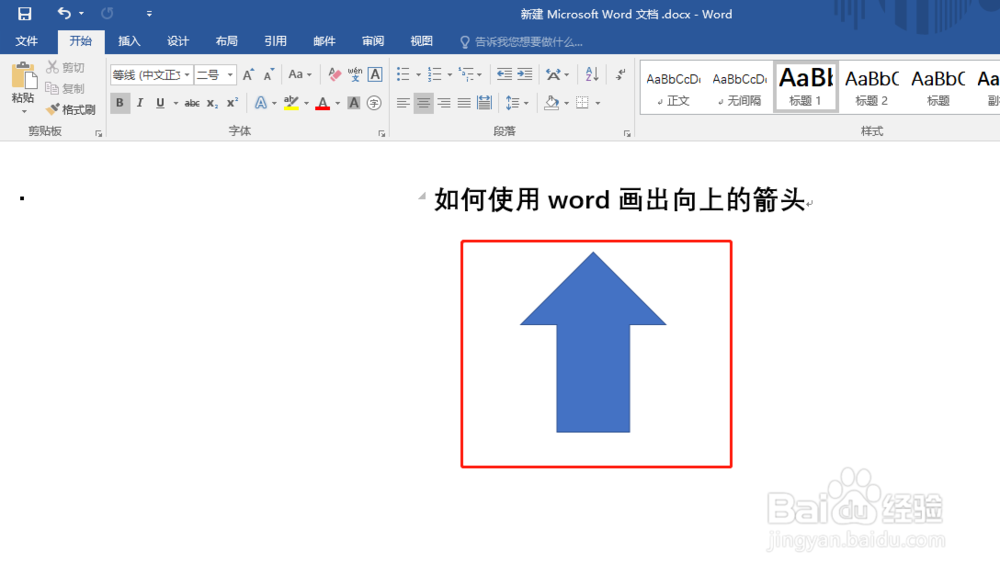Align text to the right
This screenshot has height=574, width=1000.
coord(444,103)
